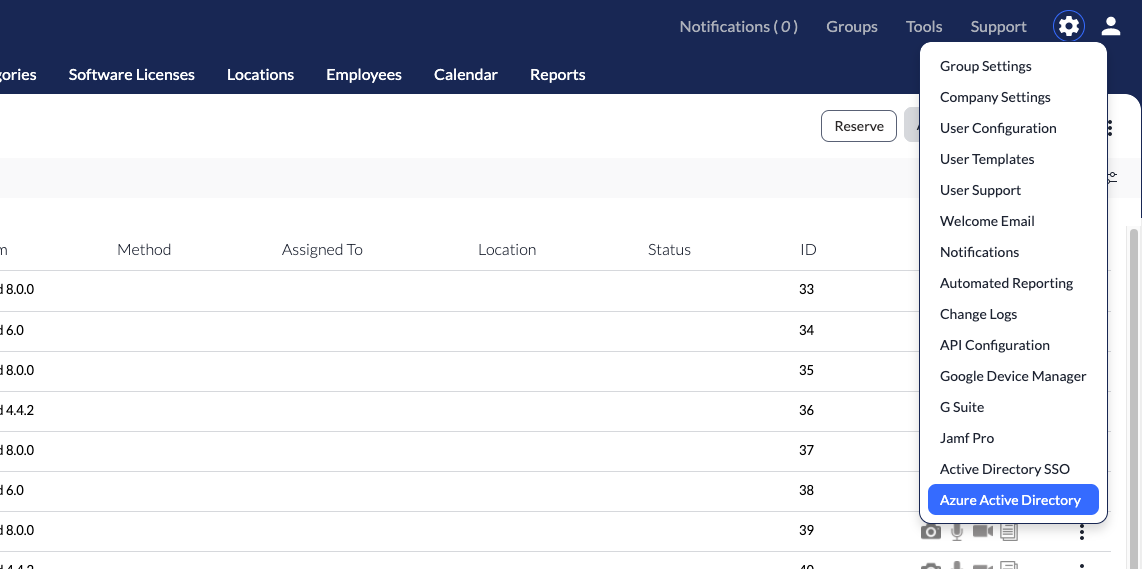Open User Templates
1142x569 pixels.
tap(987, 159)
